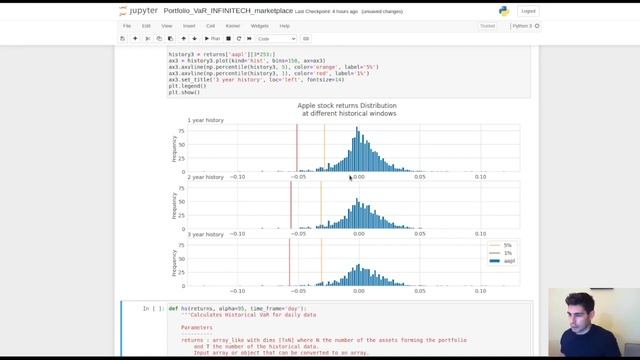
Task: Open the command palette keyboard icon
Action: pos(306,38)
